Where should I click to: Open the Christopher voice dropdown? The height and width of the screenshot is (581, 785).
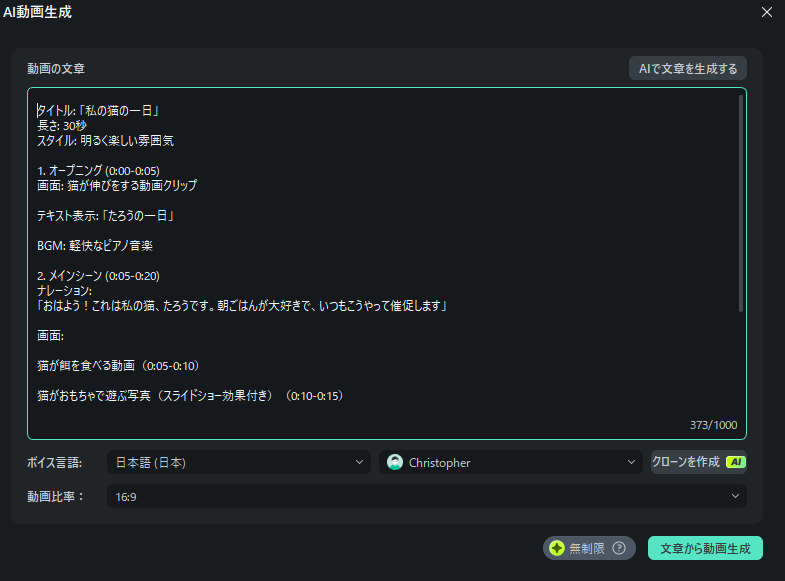pos(511,462)
